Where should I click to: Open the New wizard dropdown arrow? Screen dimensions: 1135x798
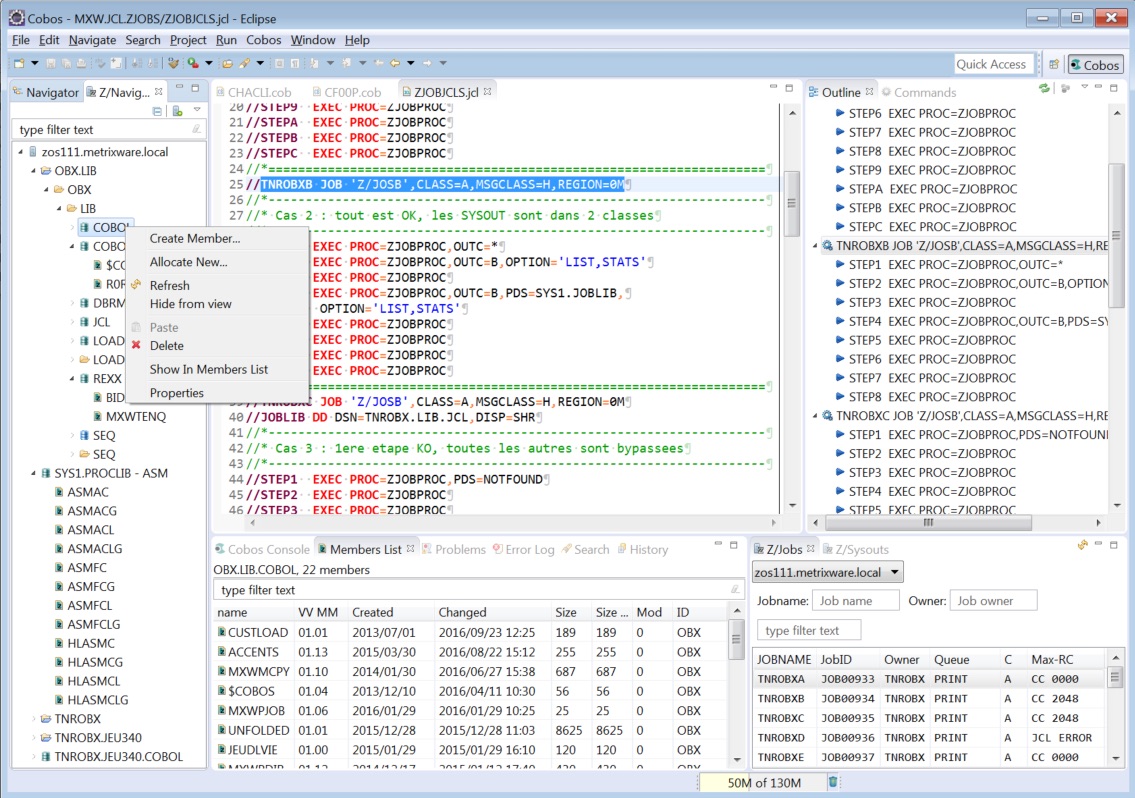pos(34,64)
